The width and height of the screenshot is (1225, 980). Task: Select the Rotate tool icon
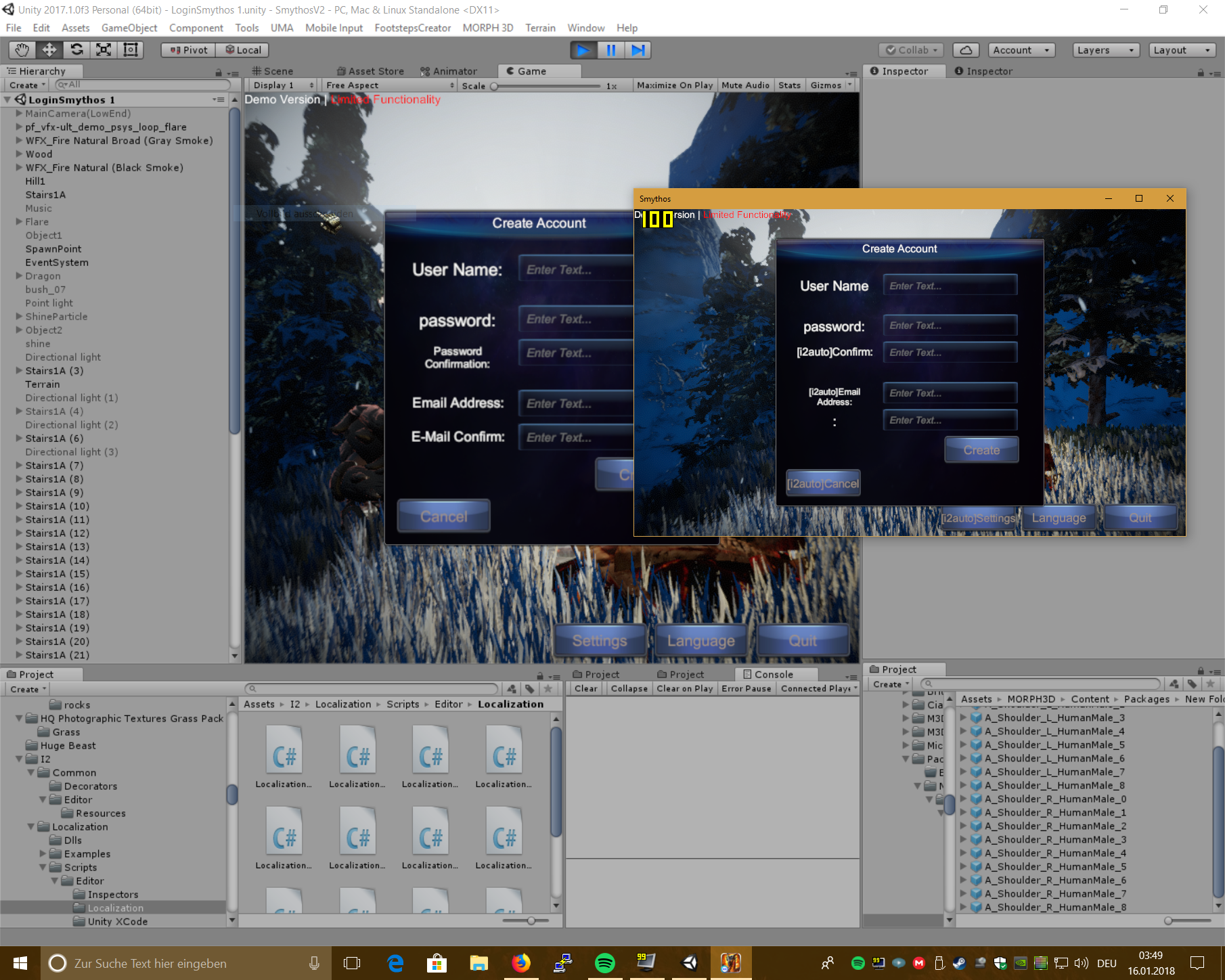[x=76, y=50]
